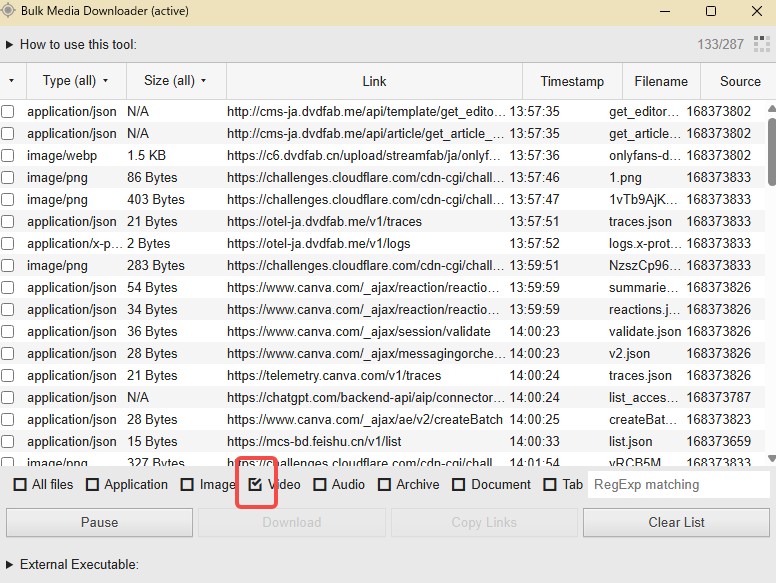The height and width of the screenshot is (583, 776).
Task: Enable the Audio filter checkbox
Action: (320, 485)
